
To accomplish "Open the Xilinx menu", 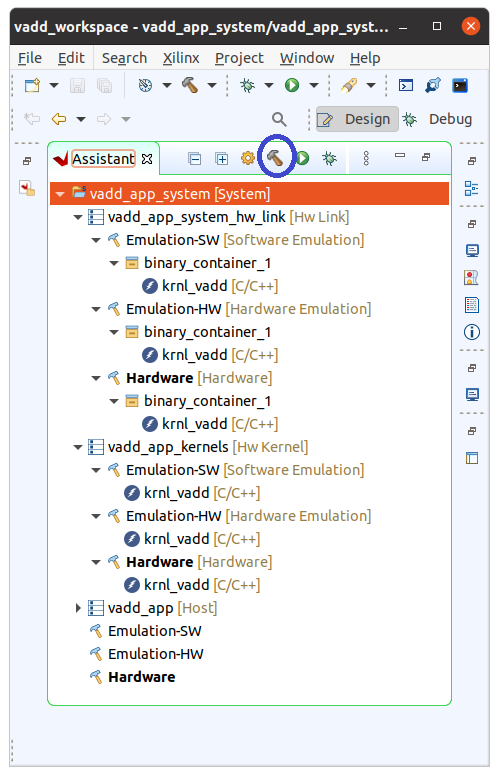I will pyautogui.click(x=181, y=58).
